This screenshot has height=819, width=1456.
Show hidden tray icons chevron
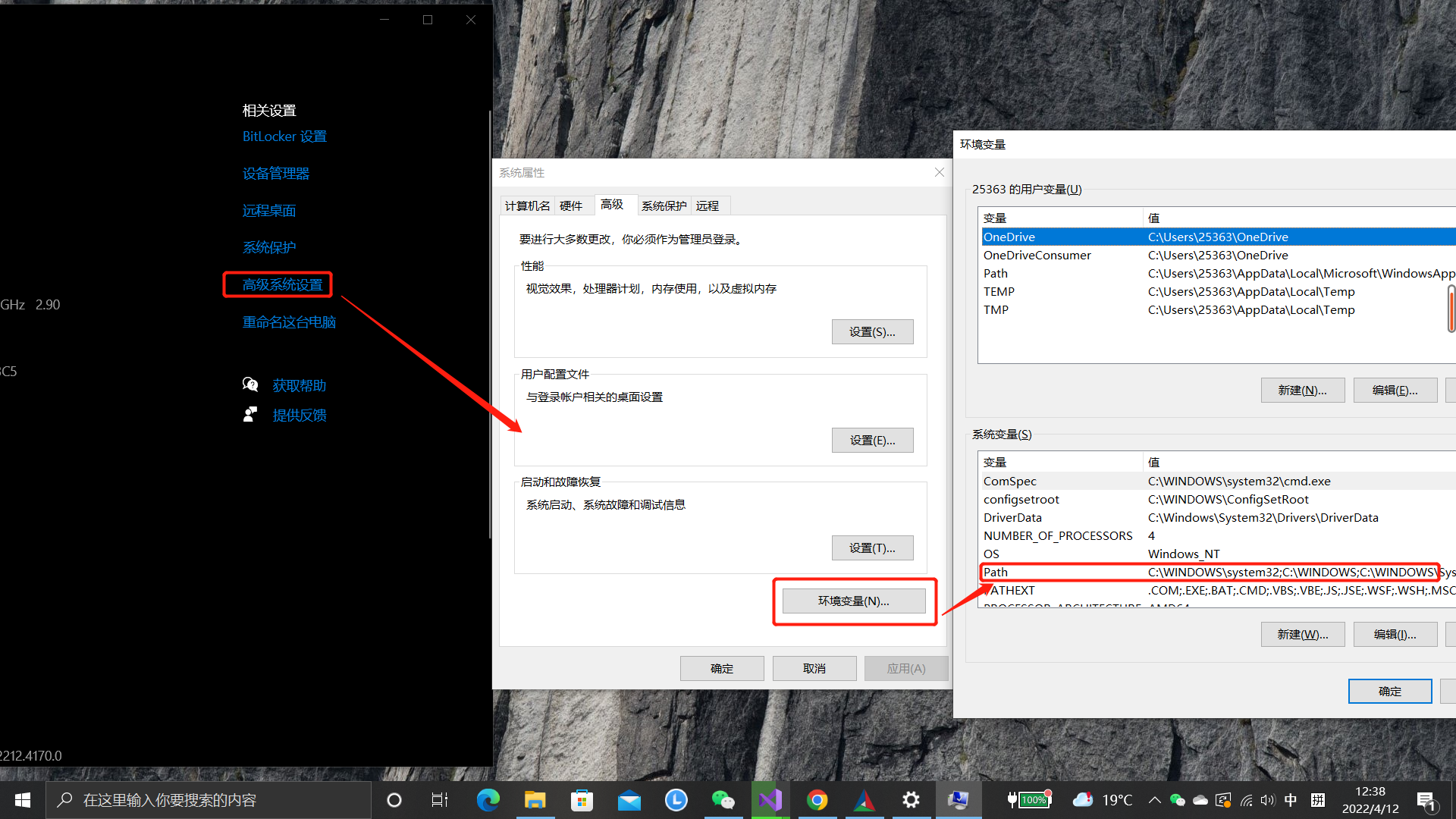(x=1154, y=800)
